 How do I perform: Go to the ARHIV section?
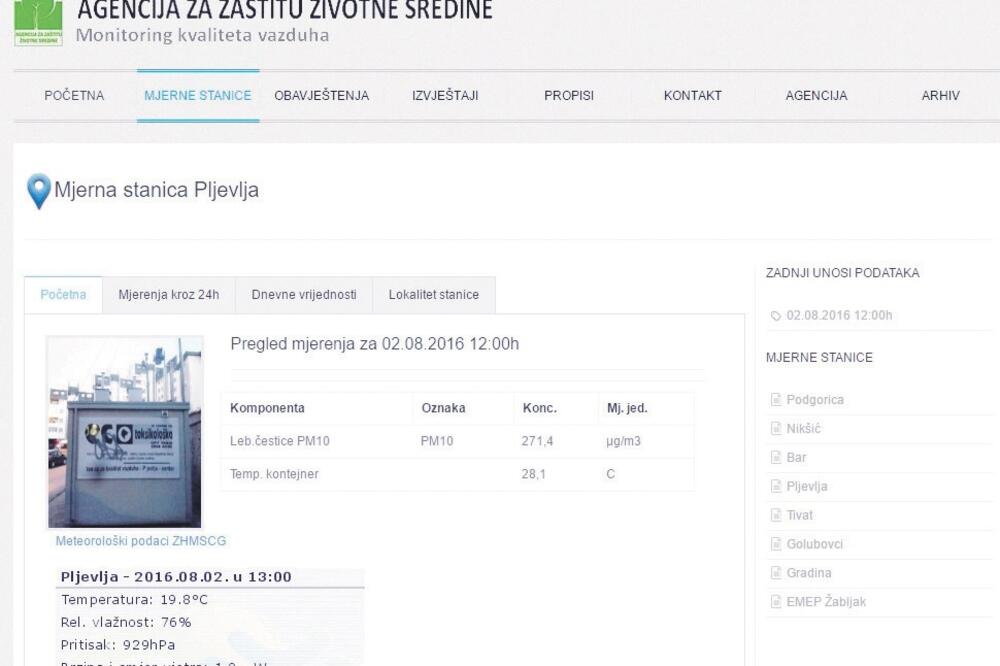[x=941, y=95]
